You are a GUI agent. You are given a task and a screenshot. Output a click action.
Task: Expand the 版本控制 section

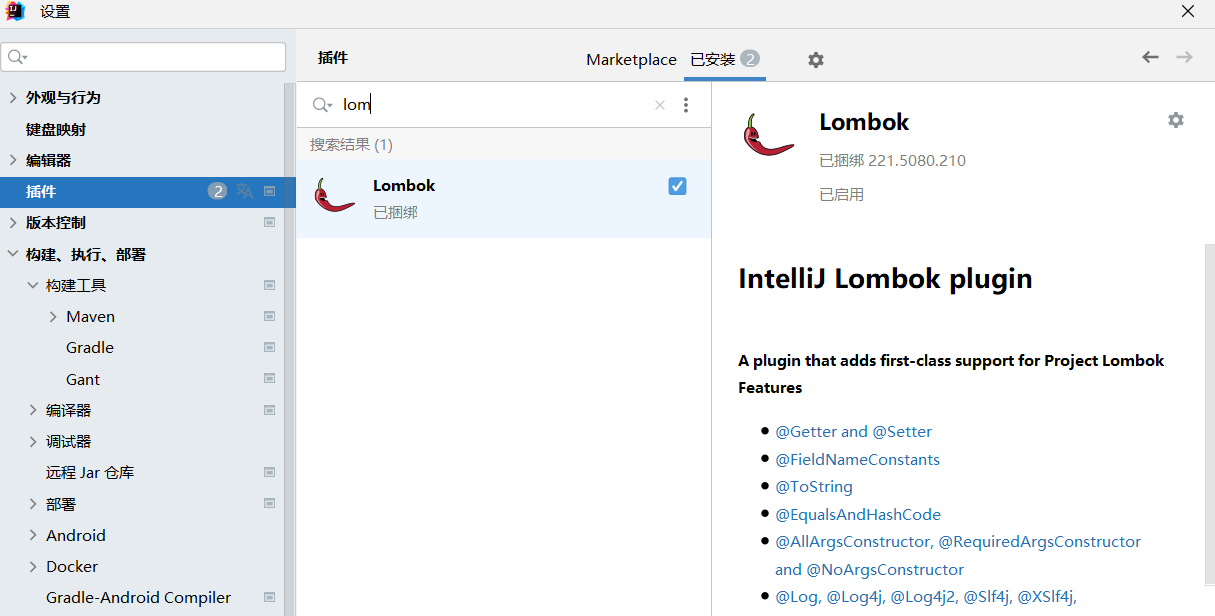click(x=13, y=222)
